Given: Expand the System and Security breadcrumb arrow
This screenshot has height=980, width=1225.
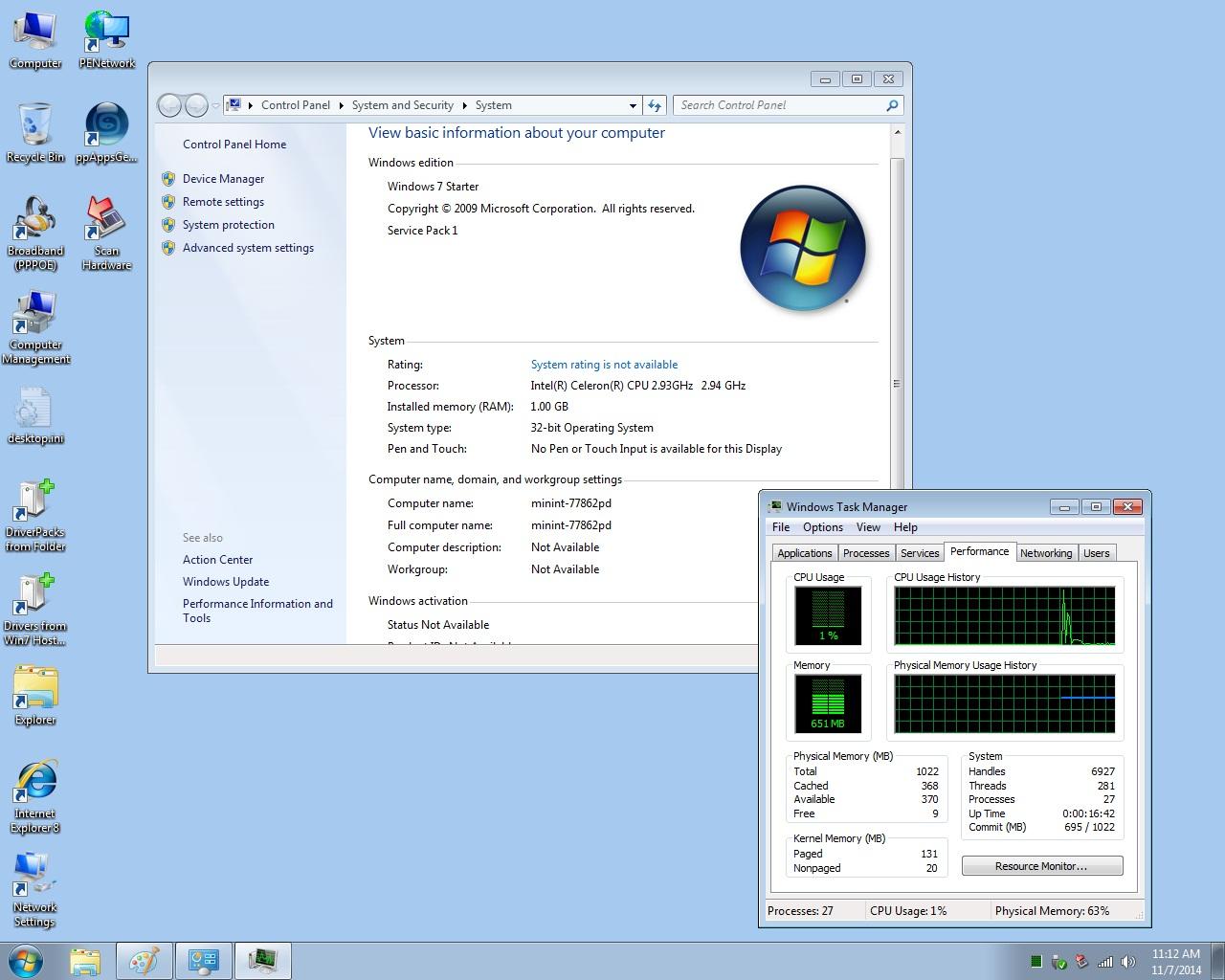Looking at the screenshot, I should (x=465, y=105).
